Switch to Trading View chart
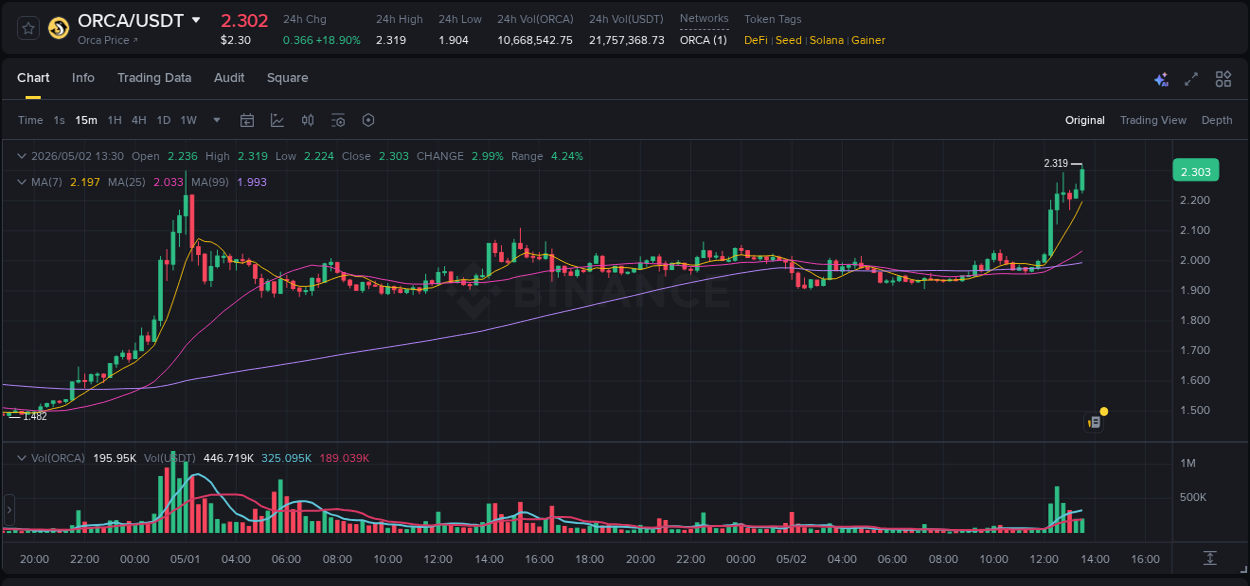This screenshot has width=1250, height=586. [x=1153, y=120]
